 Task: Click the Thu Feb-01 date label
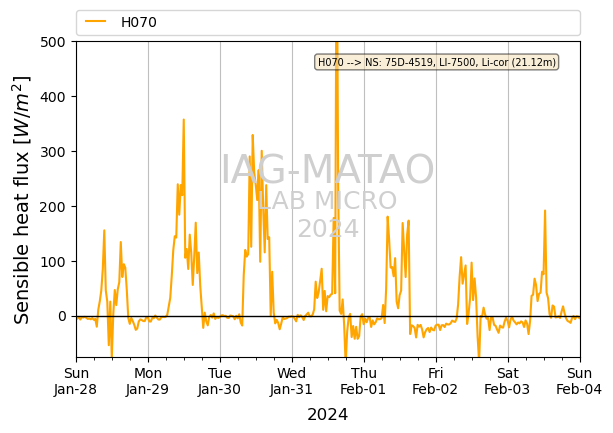pos(363,381)
